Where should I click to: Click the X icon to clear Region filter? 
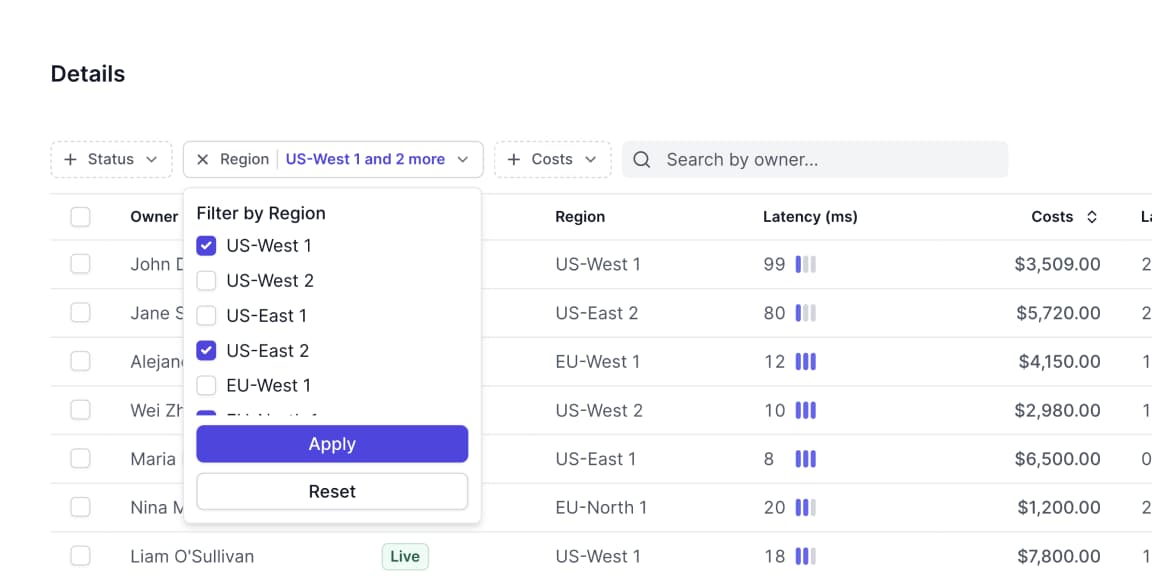[x=202, y=160]
